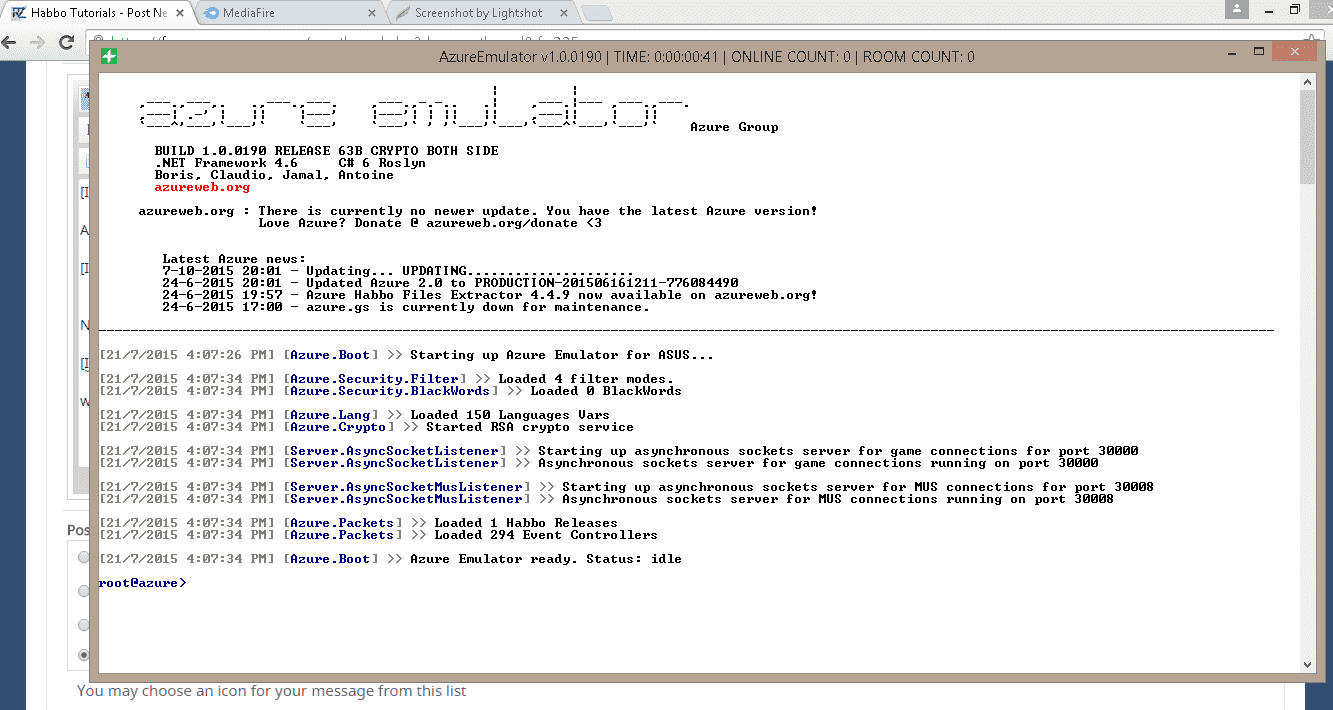This screenshot has width=1333, height=710.
Task: Open the Chrome user profile button
Action: pos(1239,9)
